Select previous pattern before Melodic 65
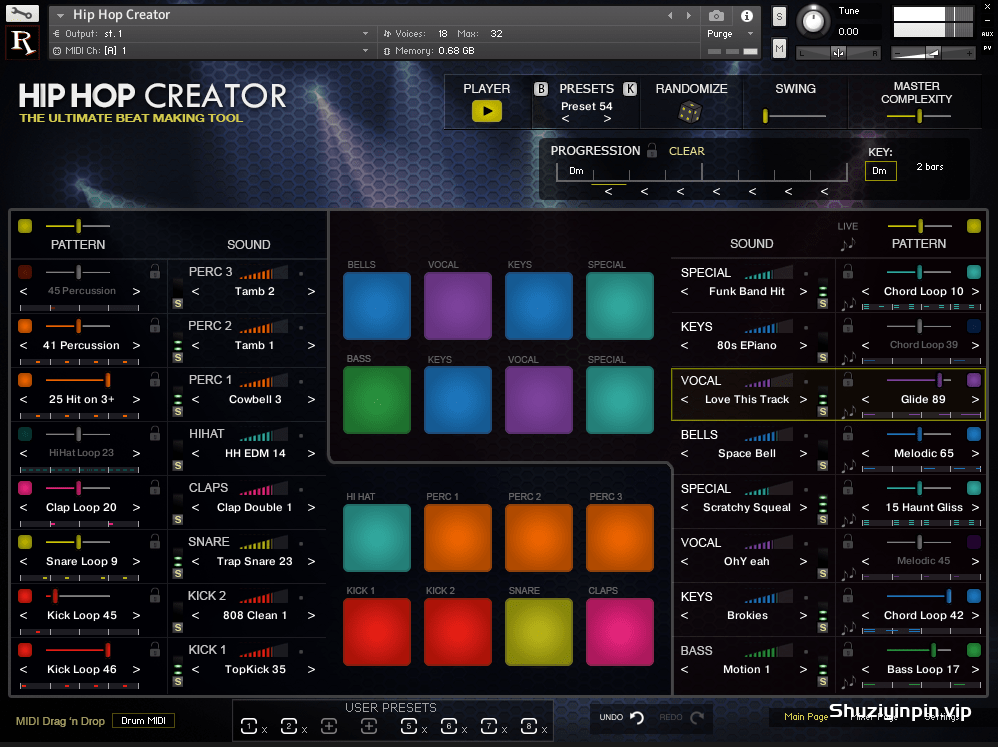998x747 pixels. [866, 454]
